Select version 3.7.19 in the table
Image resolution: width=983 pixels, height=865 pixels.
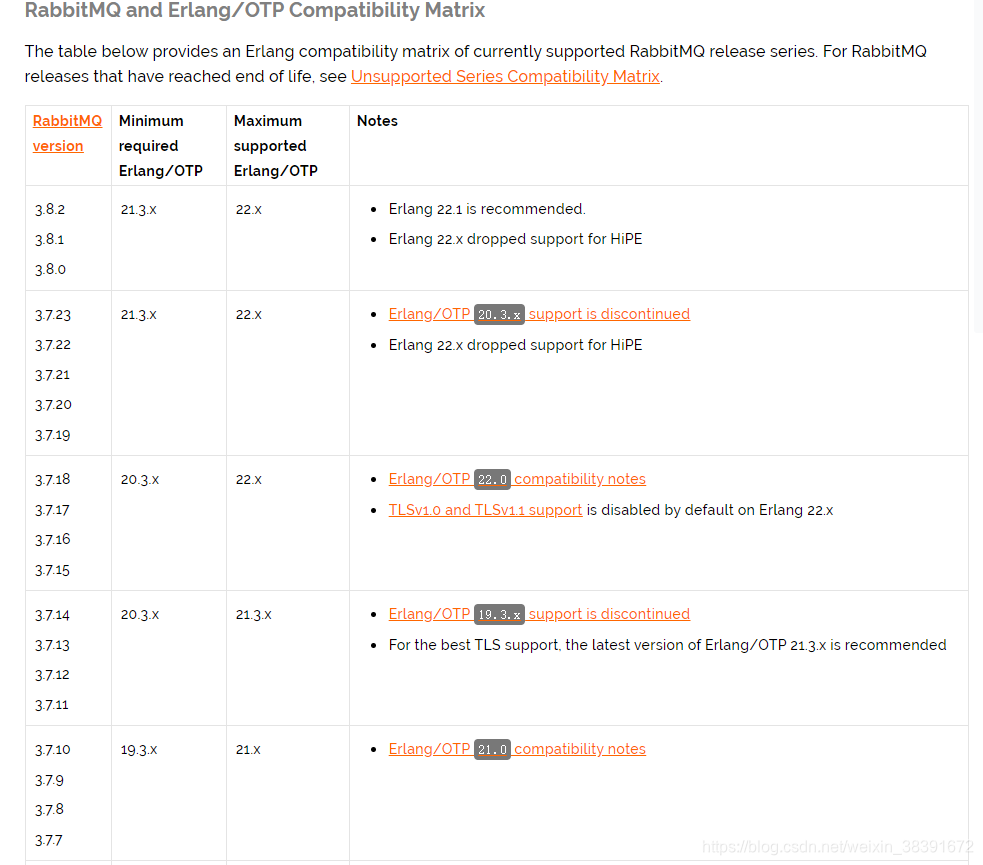click(x=53, y=435)
